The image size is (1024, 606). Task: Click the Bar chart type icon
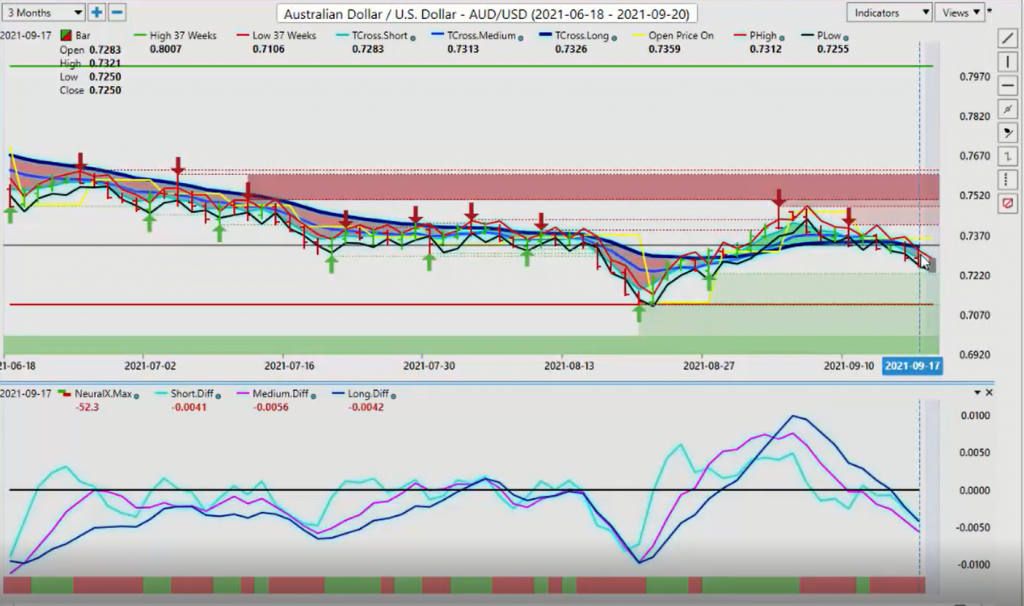(x=65, y=35)
